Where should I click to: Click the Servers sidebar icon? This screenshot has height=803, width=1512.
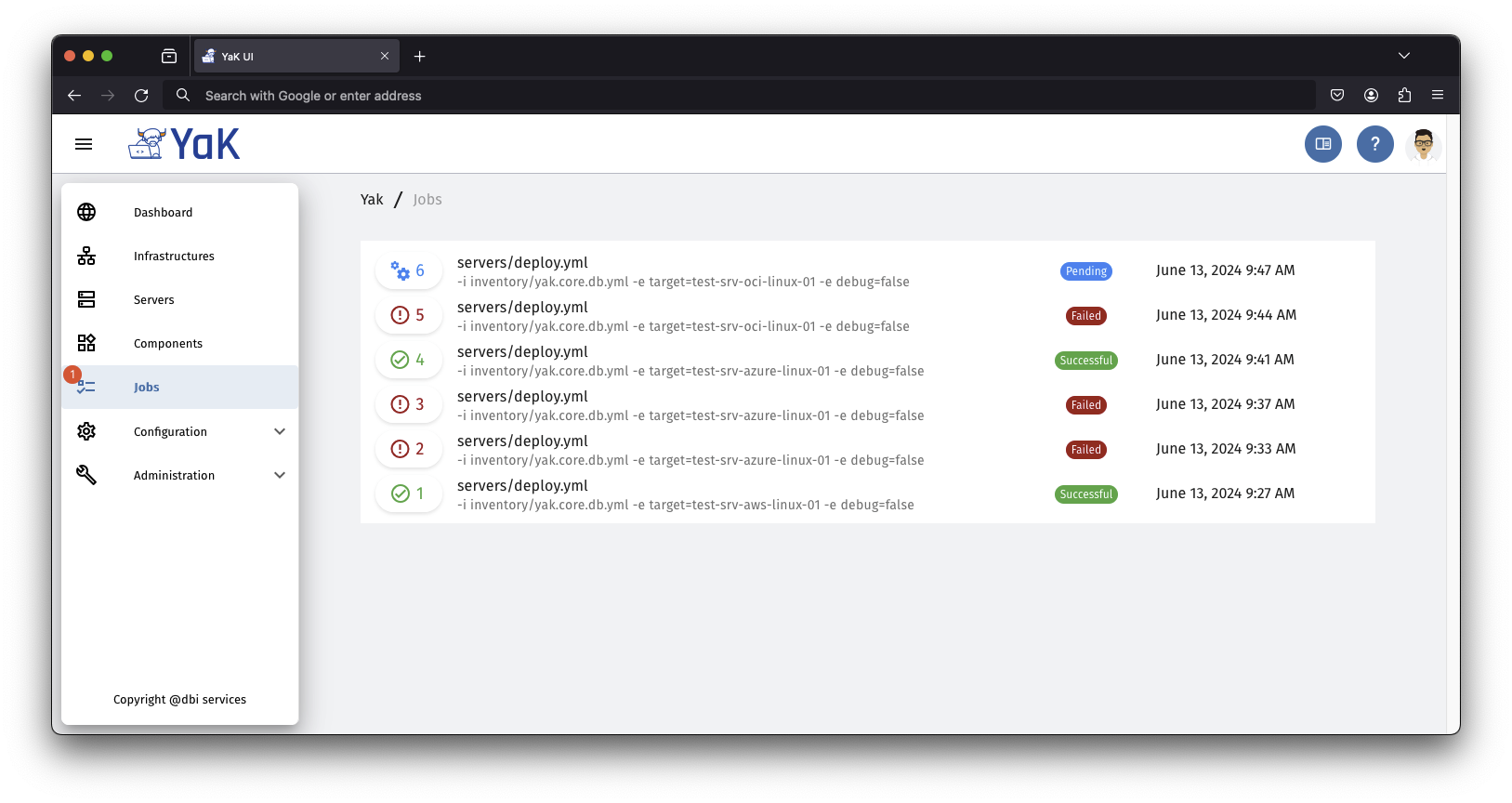click(86, 299)
